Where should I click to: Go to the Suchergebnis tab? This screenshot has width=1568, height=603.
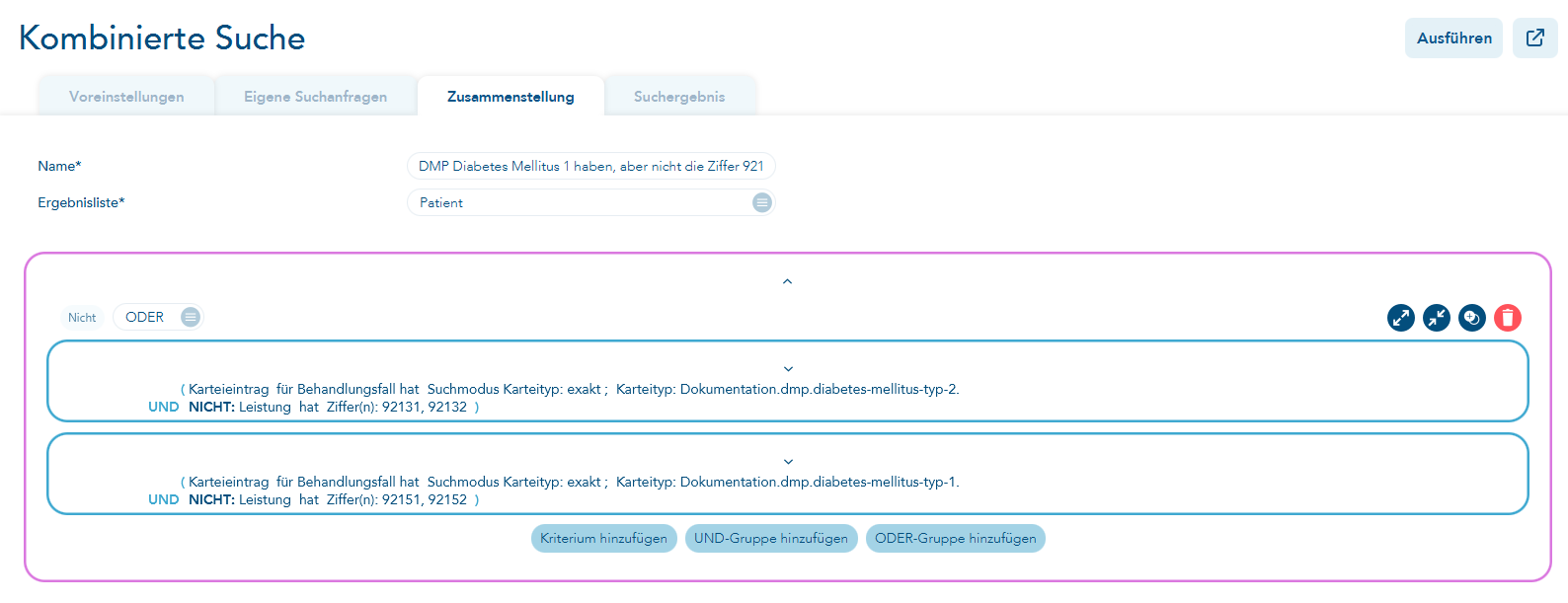click(x=679, y=97)
